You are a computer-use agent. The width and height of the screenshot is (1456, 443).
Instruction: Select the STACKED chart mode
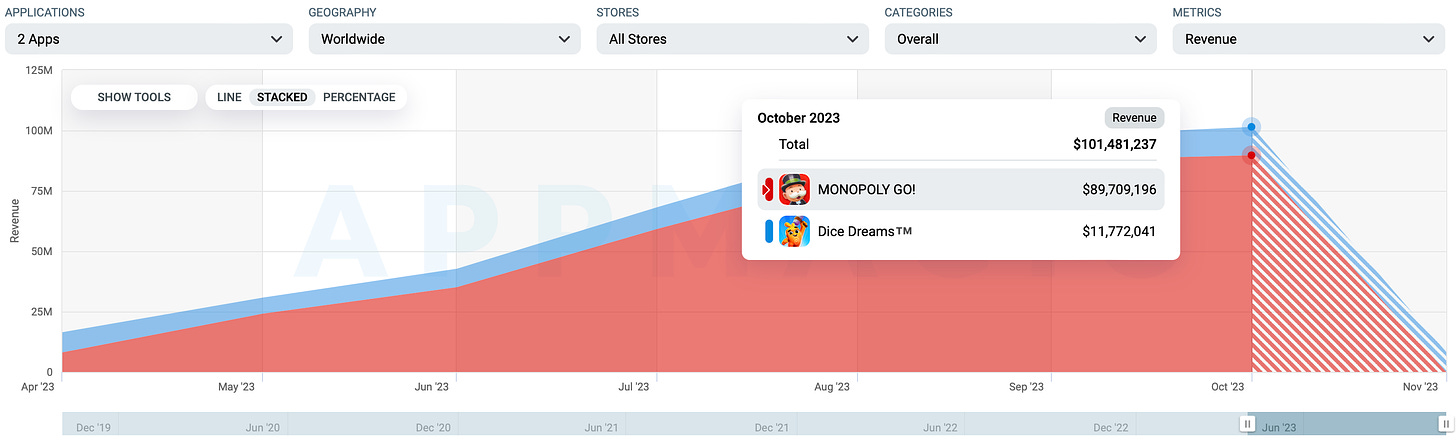(282, 97)
